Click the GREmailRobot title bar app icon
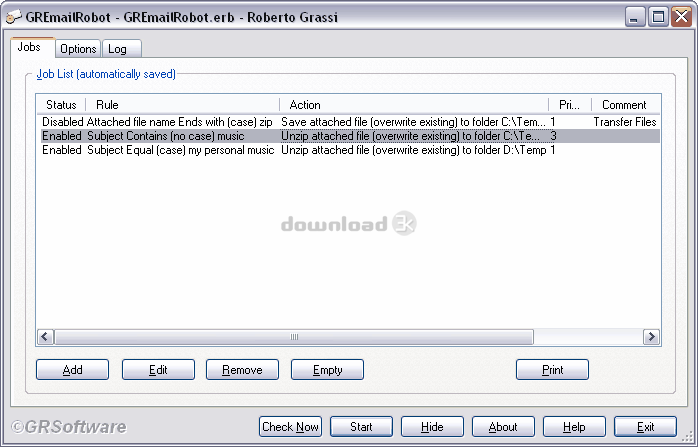This screenshot has width=698, height=447. point(13,17)
